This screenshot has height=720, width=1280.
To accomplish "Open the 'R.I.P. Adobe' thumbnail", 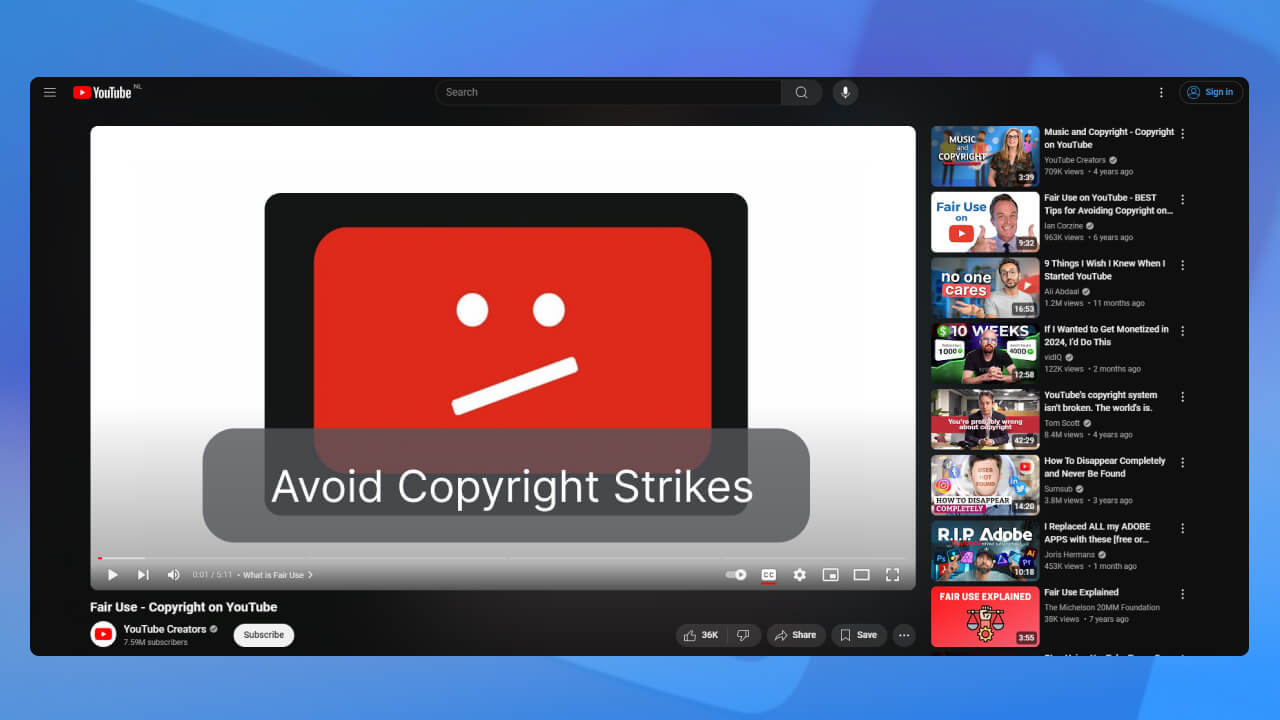I will tap(985, 551).
